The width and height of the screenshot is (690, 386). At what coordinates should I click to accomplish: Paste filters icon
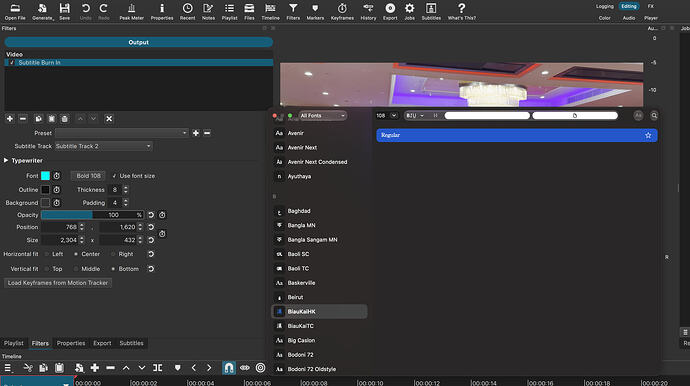click(x=51, y=119)
